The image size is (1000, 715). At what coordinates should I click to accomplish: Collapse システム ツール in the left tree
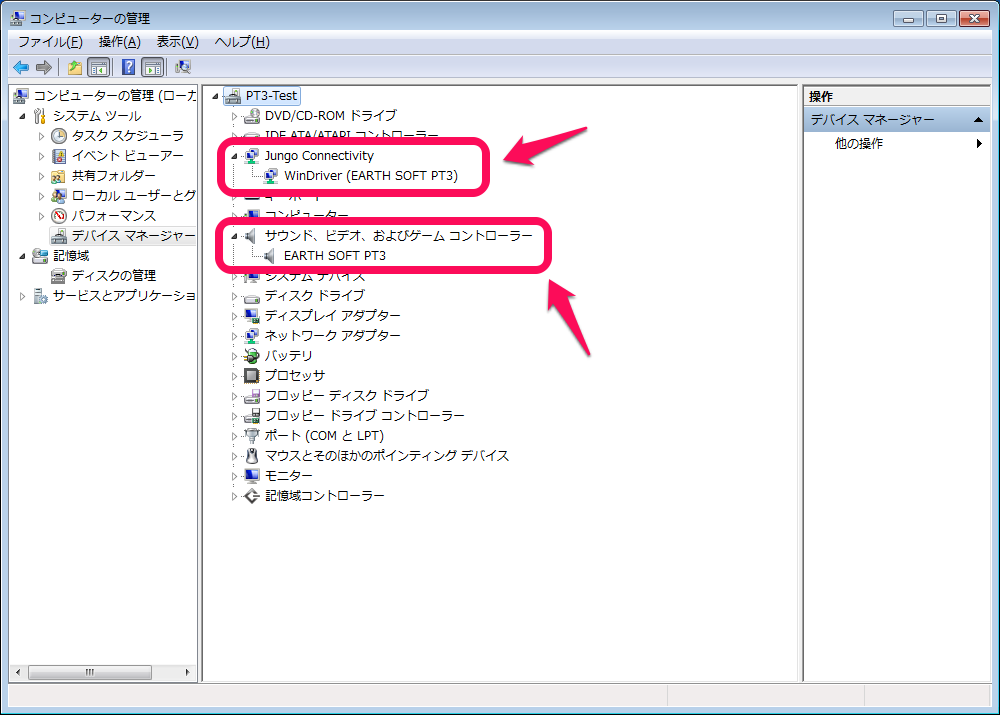point(22,116)
